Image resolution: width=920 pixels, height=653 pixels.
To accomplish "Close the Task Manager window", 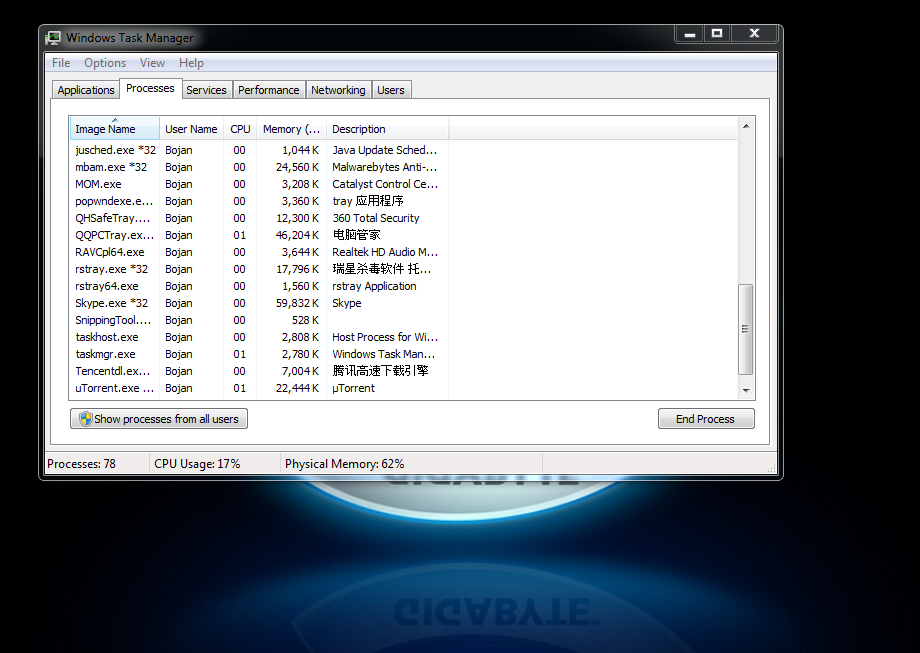I will click(x=755, y=34).
